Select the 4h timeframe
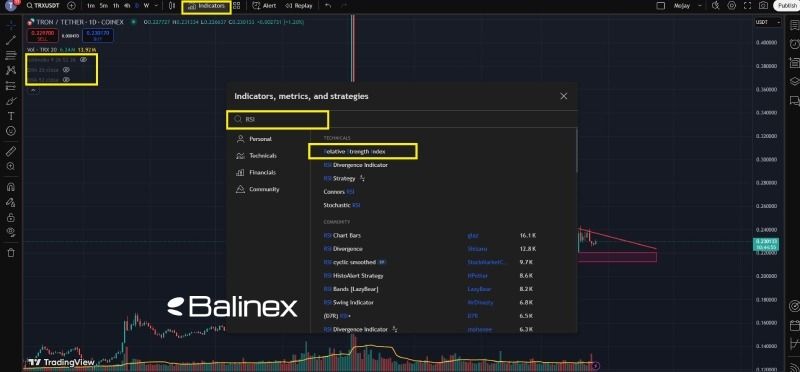The image size is (800, 372). [x=127, y=6]
